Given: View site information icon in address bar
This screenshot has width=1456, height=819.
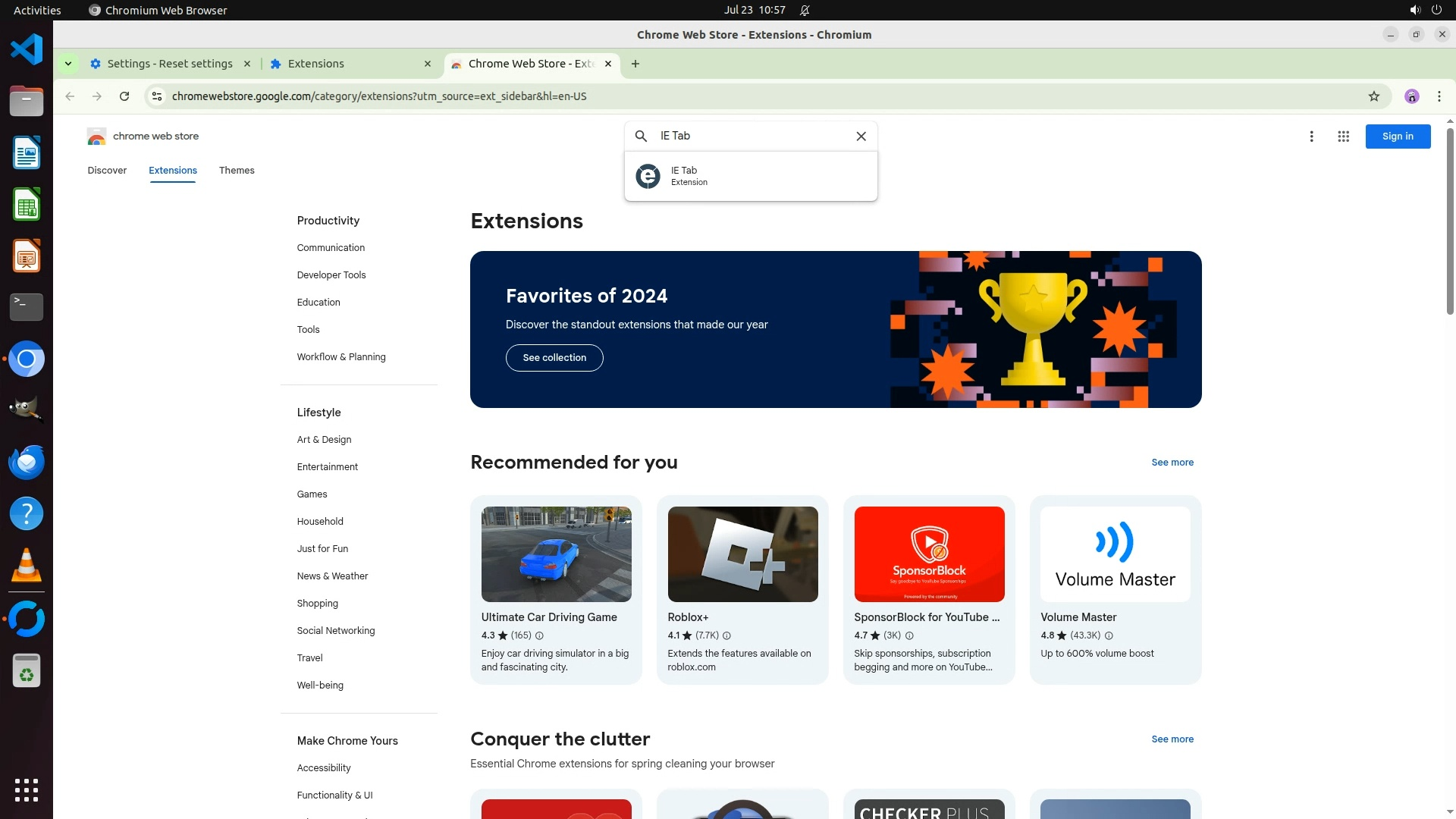Looking at the screenshot, I should coord(157,96).
